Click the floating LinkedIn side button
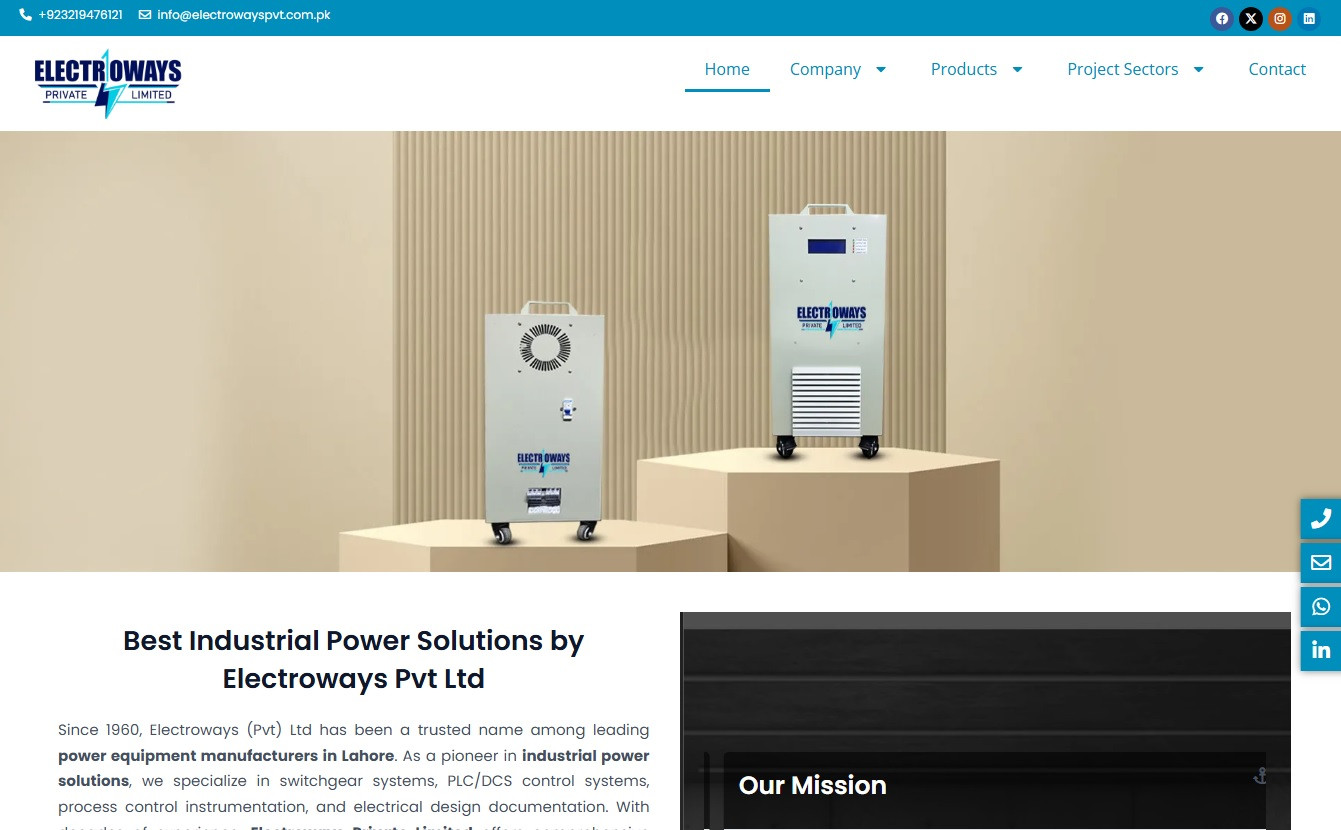 point(1321,651)
